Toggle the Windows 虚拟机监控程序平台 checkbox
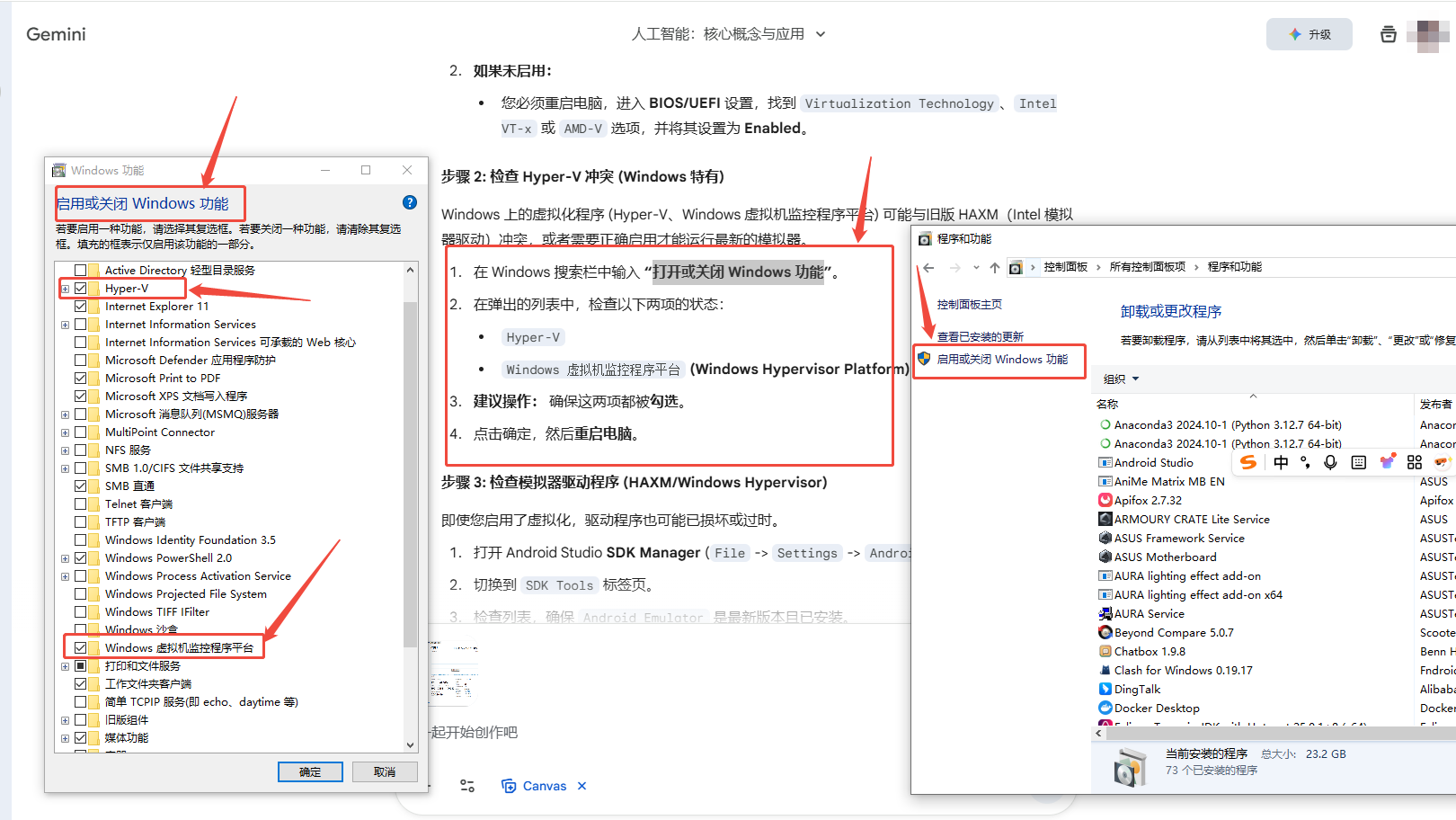 pos(81,647)
